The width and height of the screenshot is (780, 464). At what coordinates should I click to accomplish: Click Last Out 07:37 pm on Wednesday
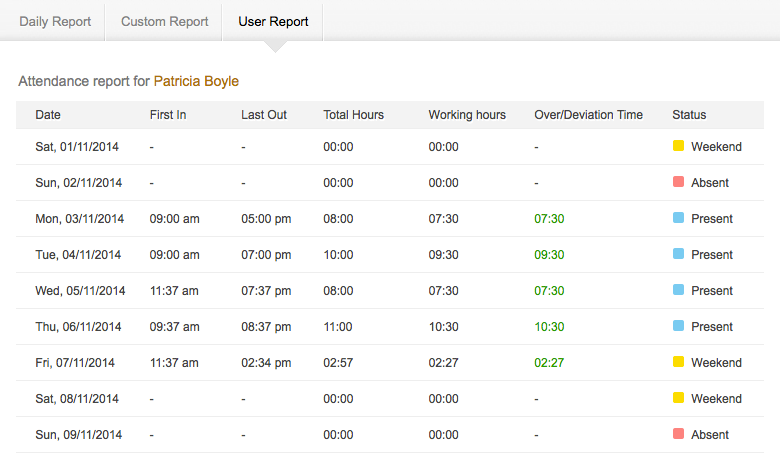coord(266,290)
